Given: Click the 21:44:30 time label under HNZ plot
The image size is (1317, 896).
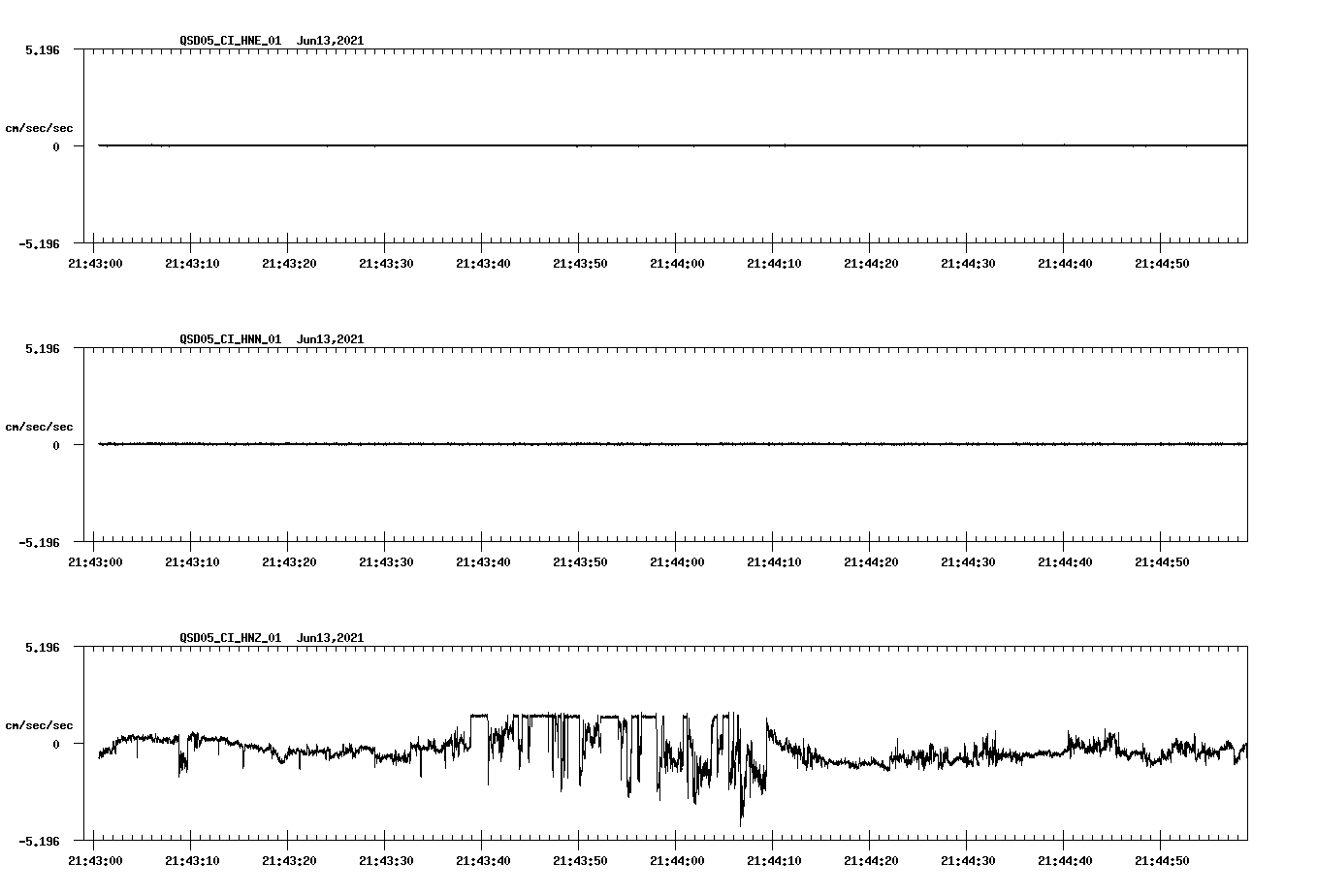Looking at the screenshot, I should coord(968,861).
